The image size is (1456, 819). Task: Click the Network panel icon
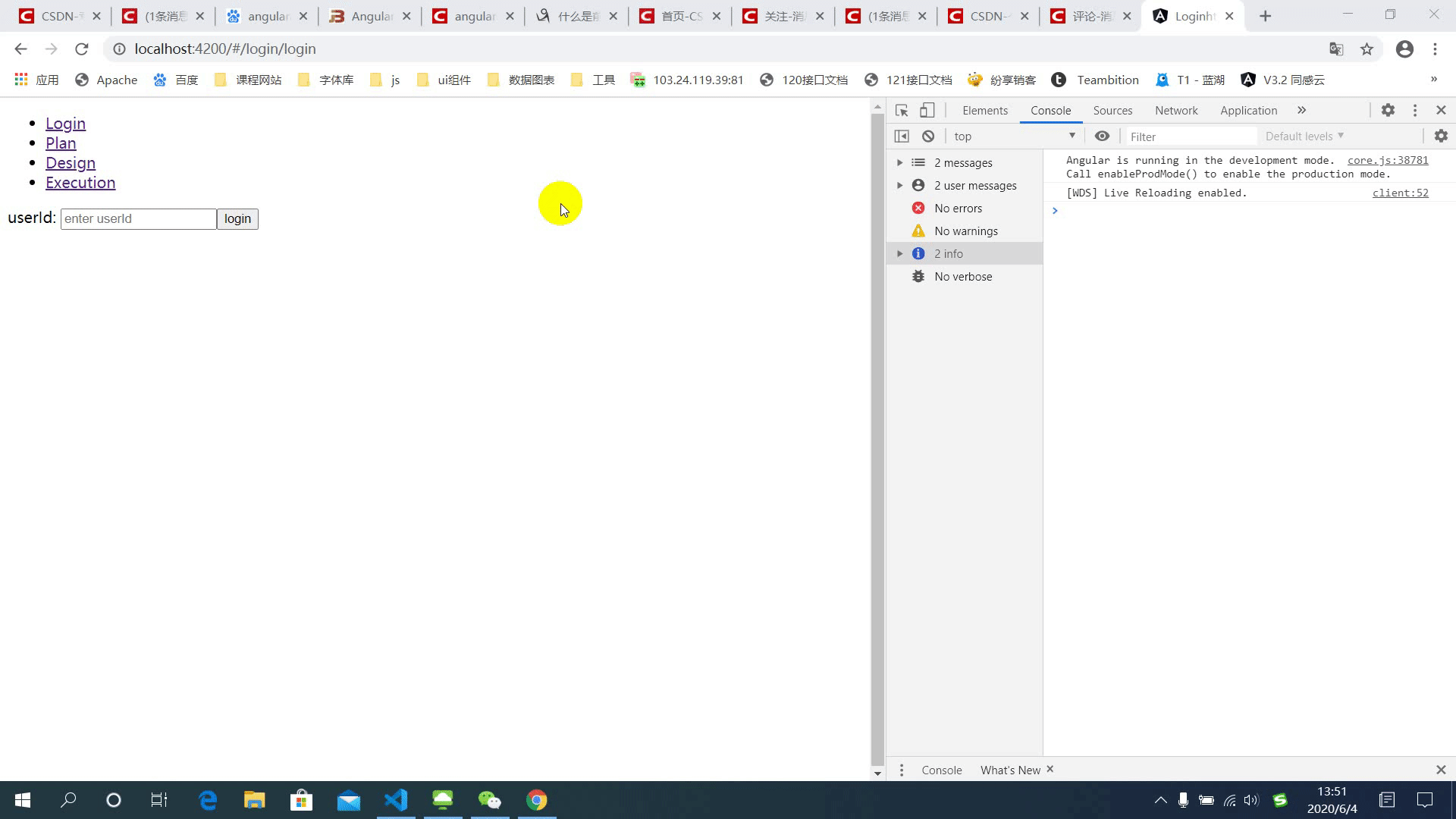click(1177, 110)
